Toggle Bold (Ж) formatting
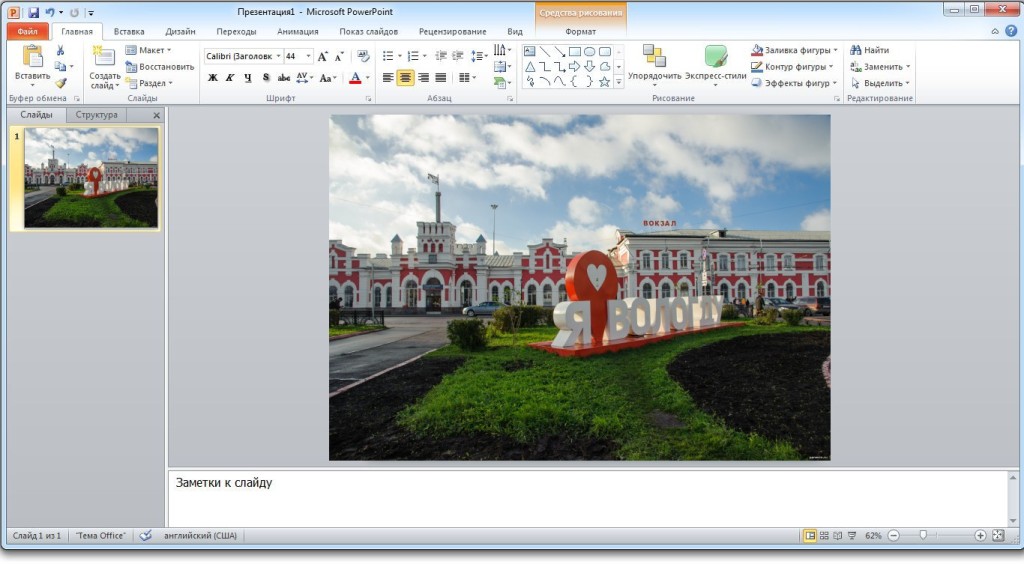The image size is (1024, 564). click(212, 78)
